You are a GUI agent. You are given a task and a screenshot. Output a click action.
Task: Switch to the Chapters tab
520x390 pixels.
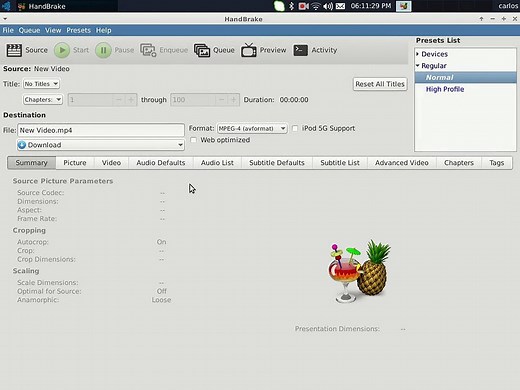[x=459, y=163]
